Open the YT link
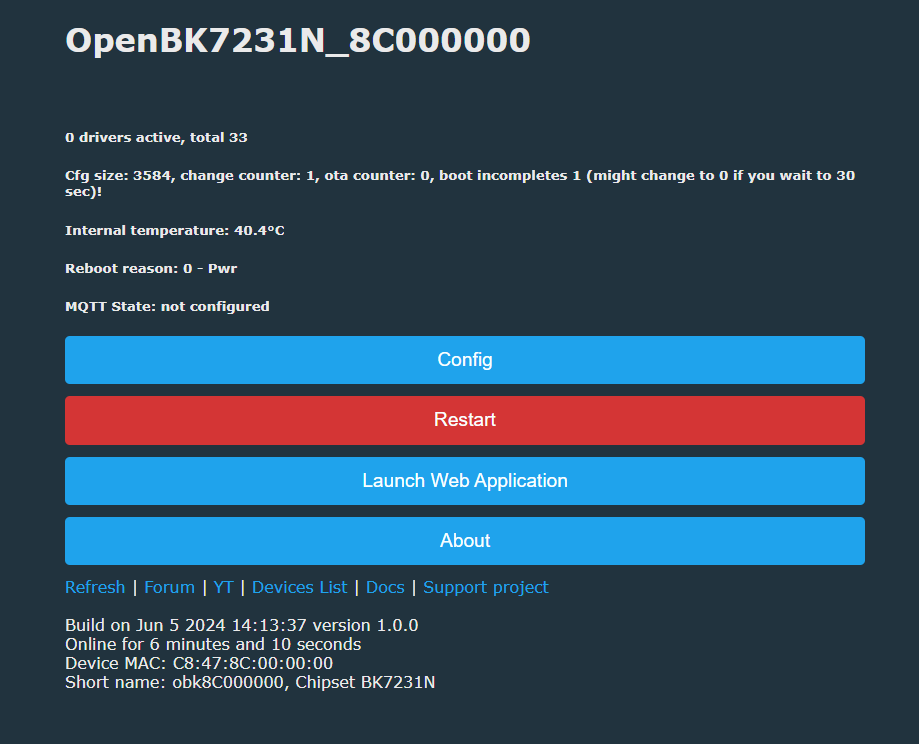This screenshot has width=919, height=744. tap(223, 587)
